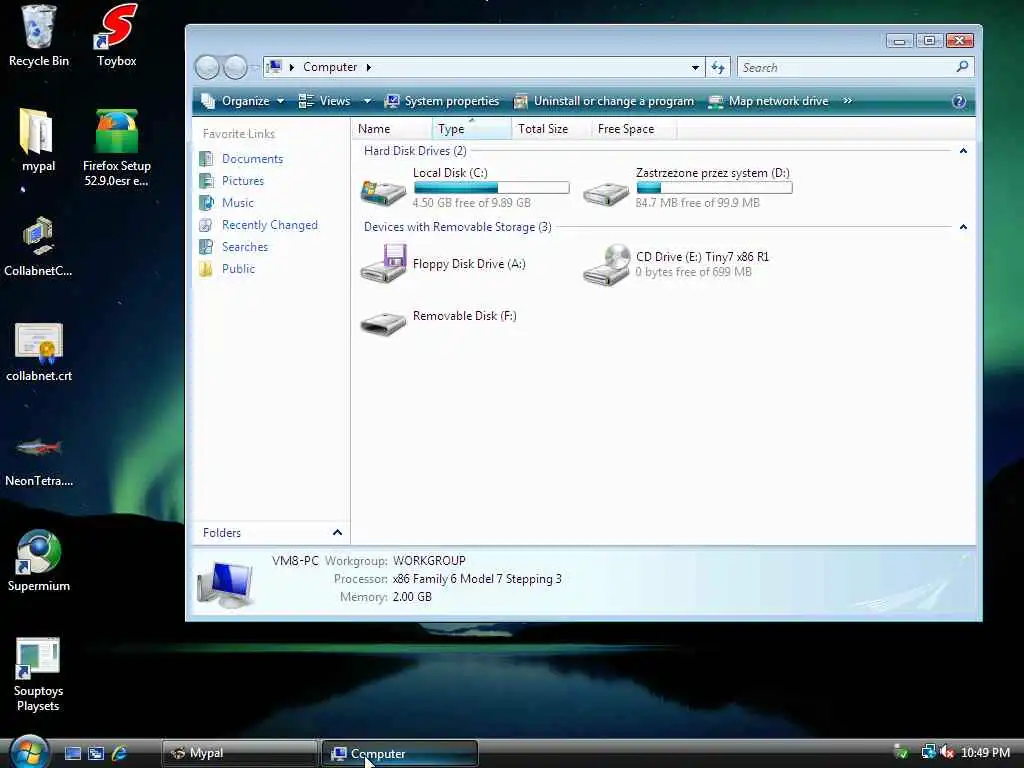Screen dimensions: 1024x768
Task: Click the computer icon in details pane
Action: (225, 583)
